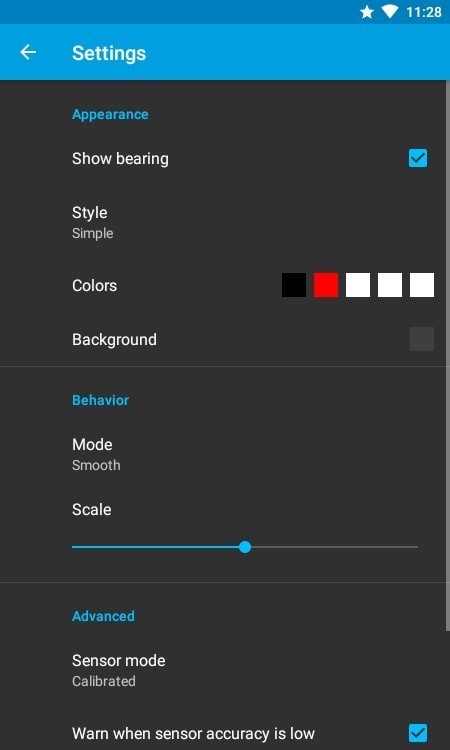Open the Background color swatch
The width and height of the screenshot is (450, 750).
click(422, 339)
